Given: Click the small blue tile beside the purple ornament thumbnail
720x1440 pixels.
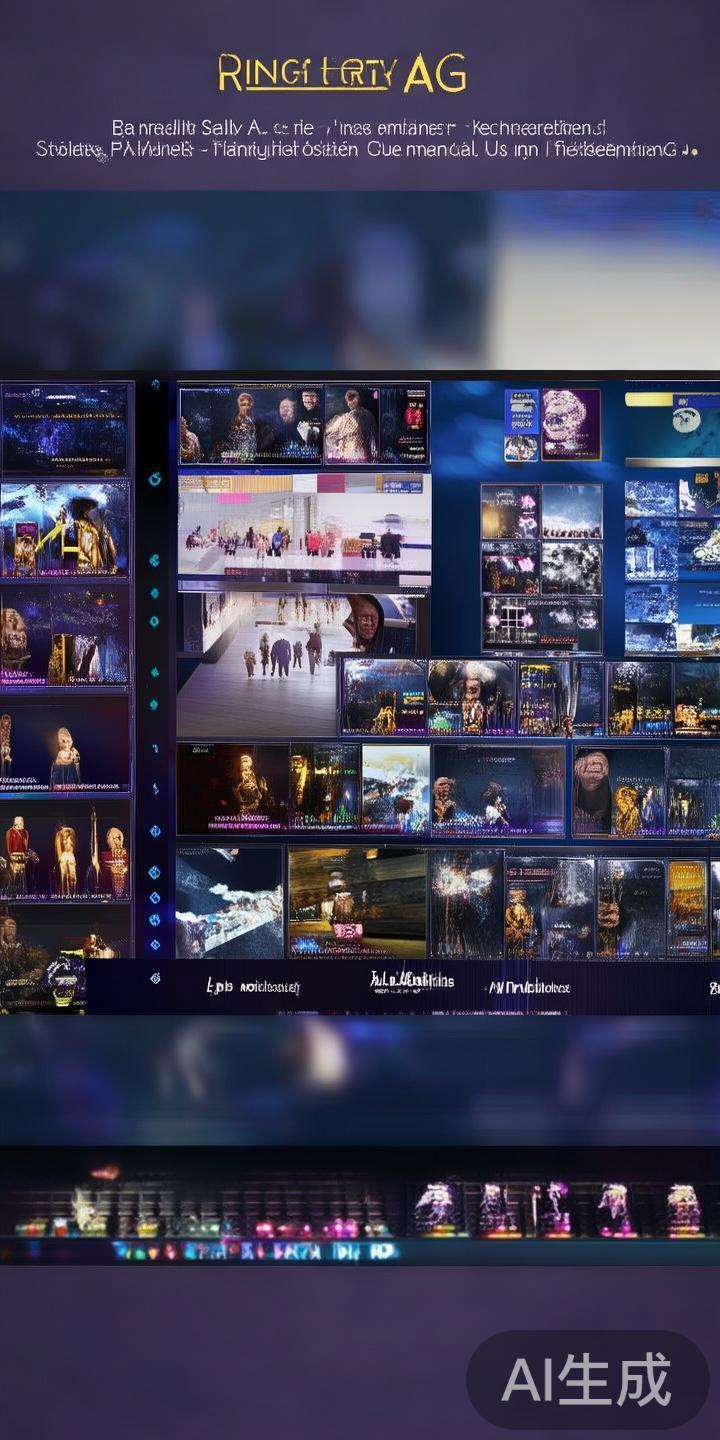Looking at the screenshot, I should point(521,424).
